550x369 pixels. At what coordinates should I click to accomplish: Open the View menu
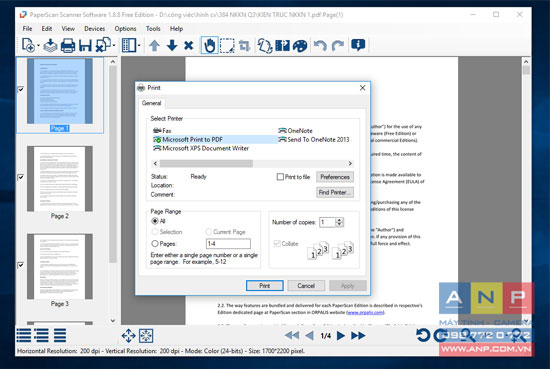tap(68, 29)
